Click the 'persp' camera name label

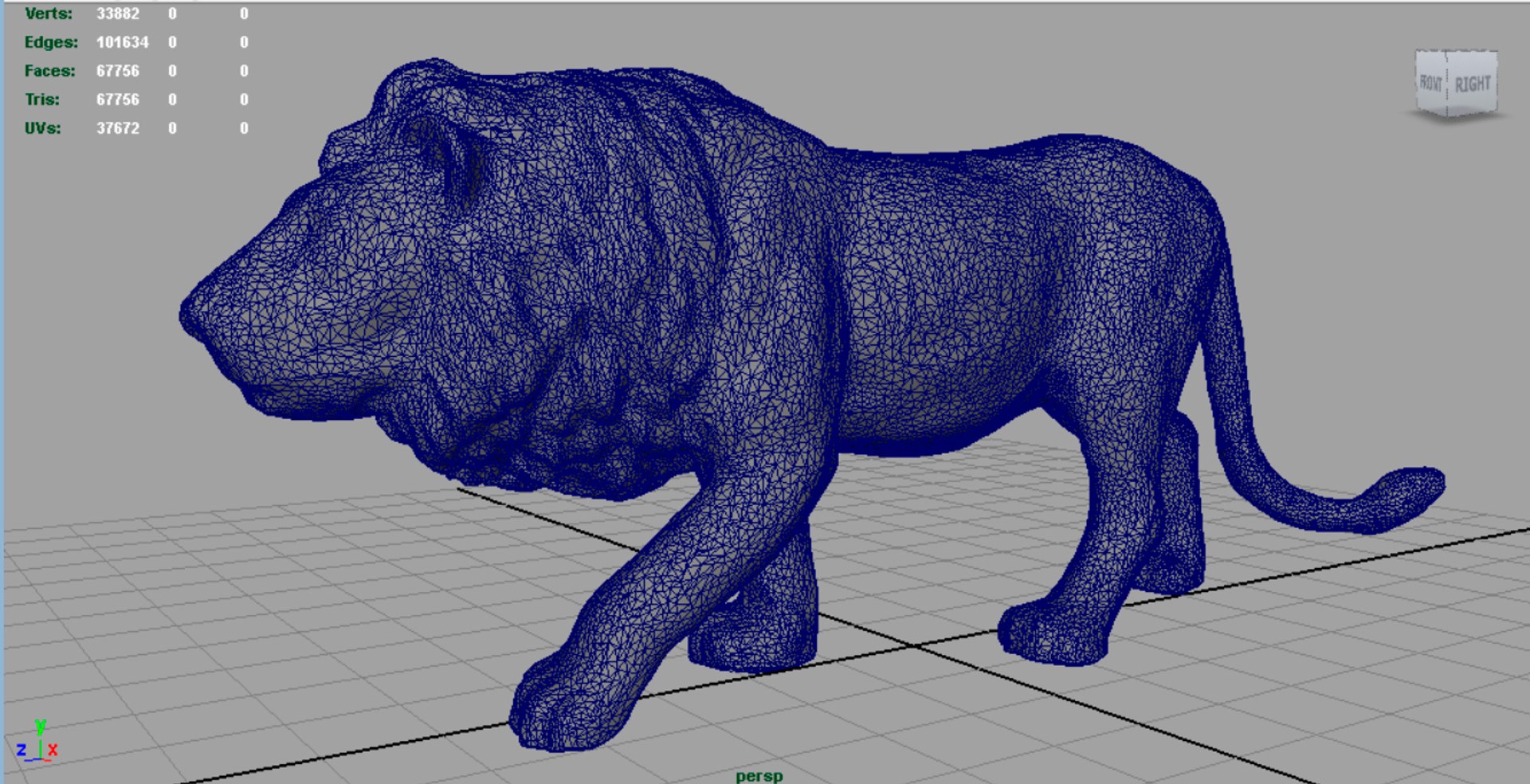[759, 775]
